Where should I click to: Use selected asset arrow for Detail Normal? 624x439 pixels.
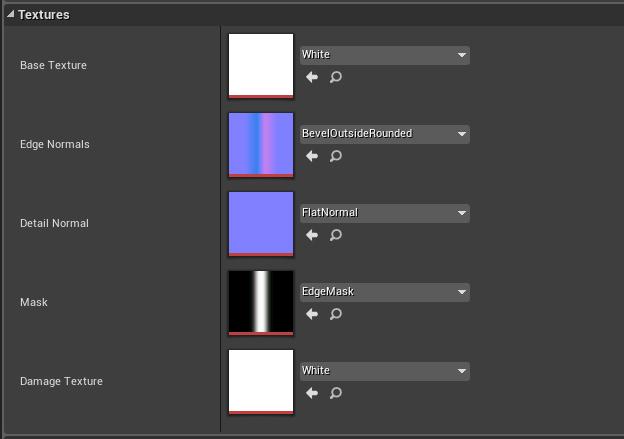[311, 235]
